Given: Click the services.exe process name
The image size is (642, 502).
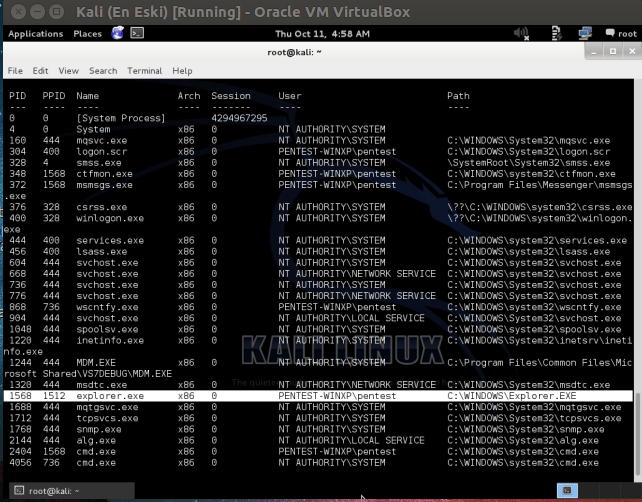Looking at the screenshot, I should tap(110, 240).
